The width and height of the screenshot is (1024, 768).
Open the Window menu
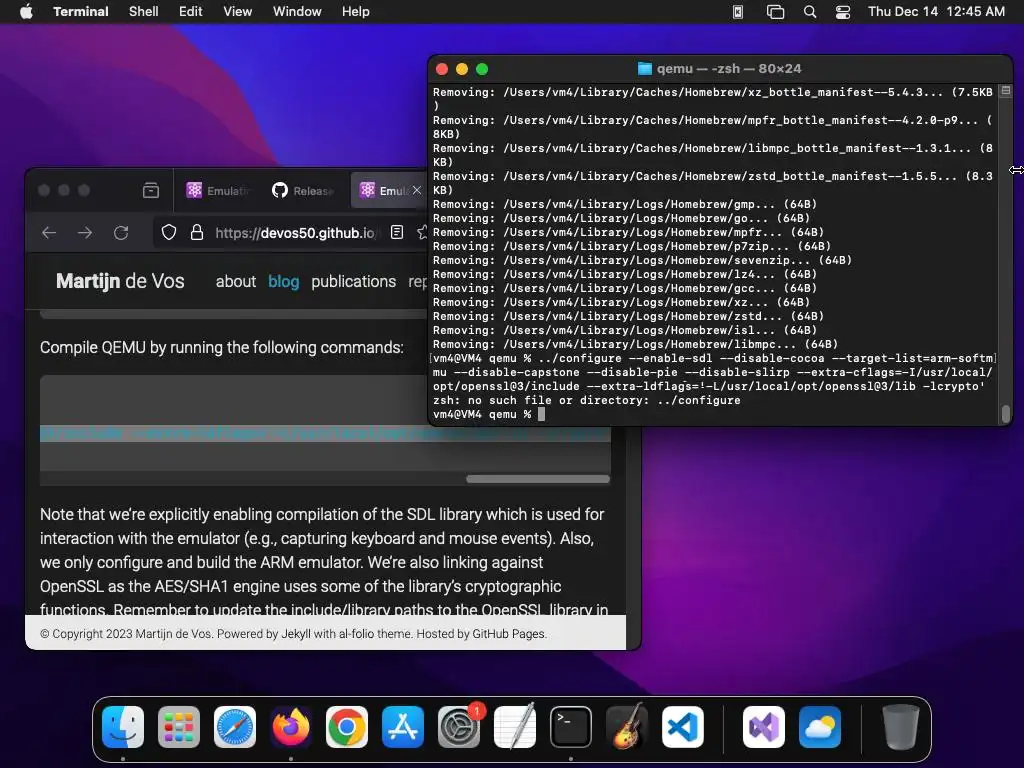(297, 11)
